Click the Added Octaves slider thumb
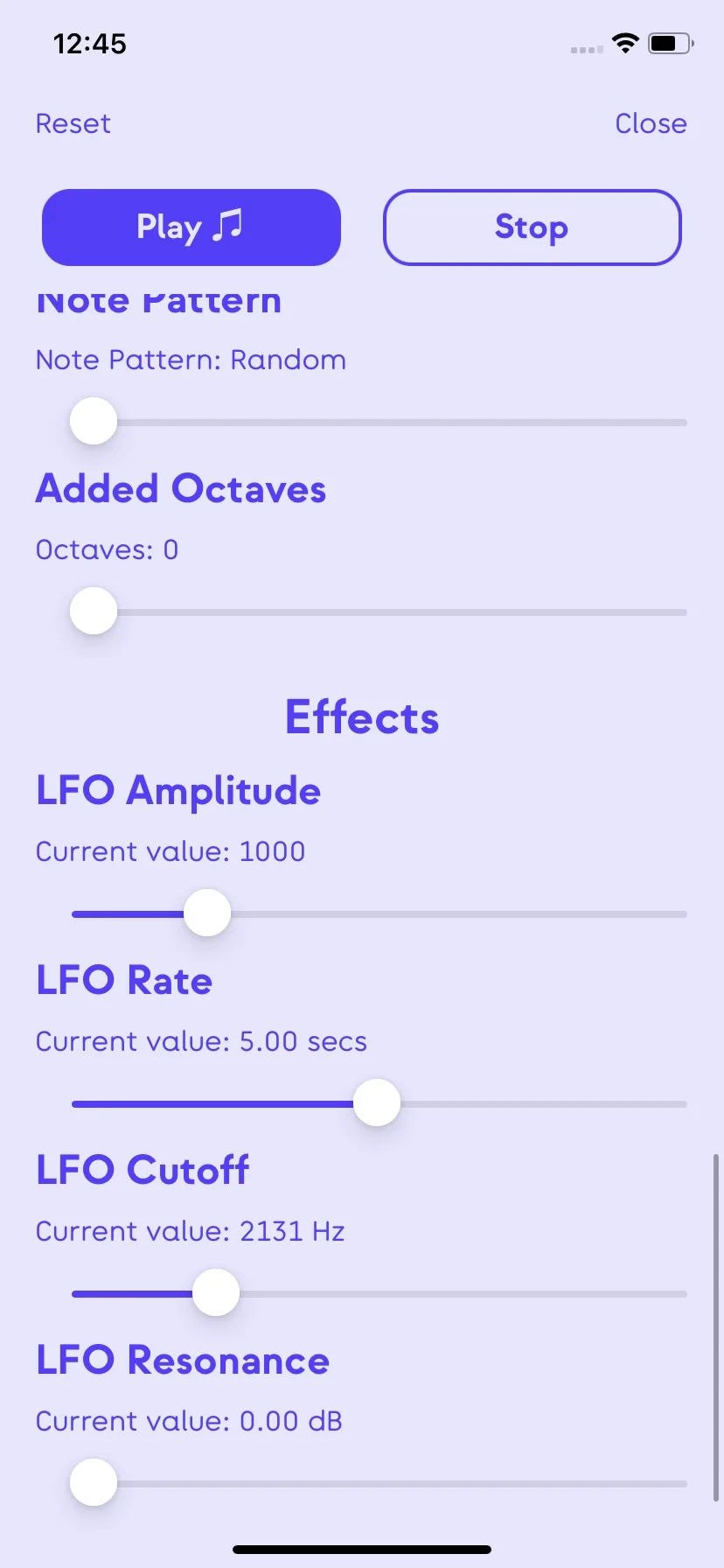This screenshot has width=724, height=1568. [x=94, y=612]
